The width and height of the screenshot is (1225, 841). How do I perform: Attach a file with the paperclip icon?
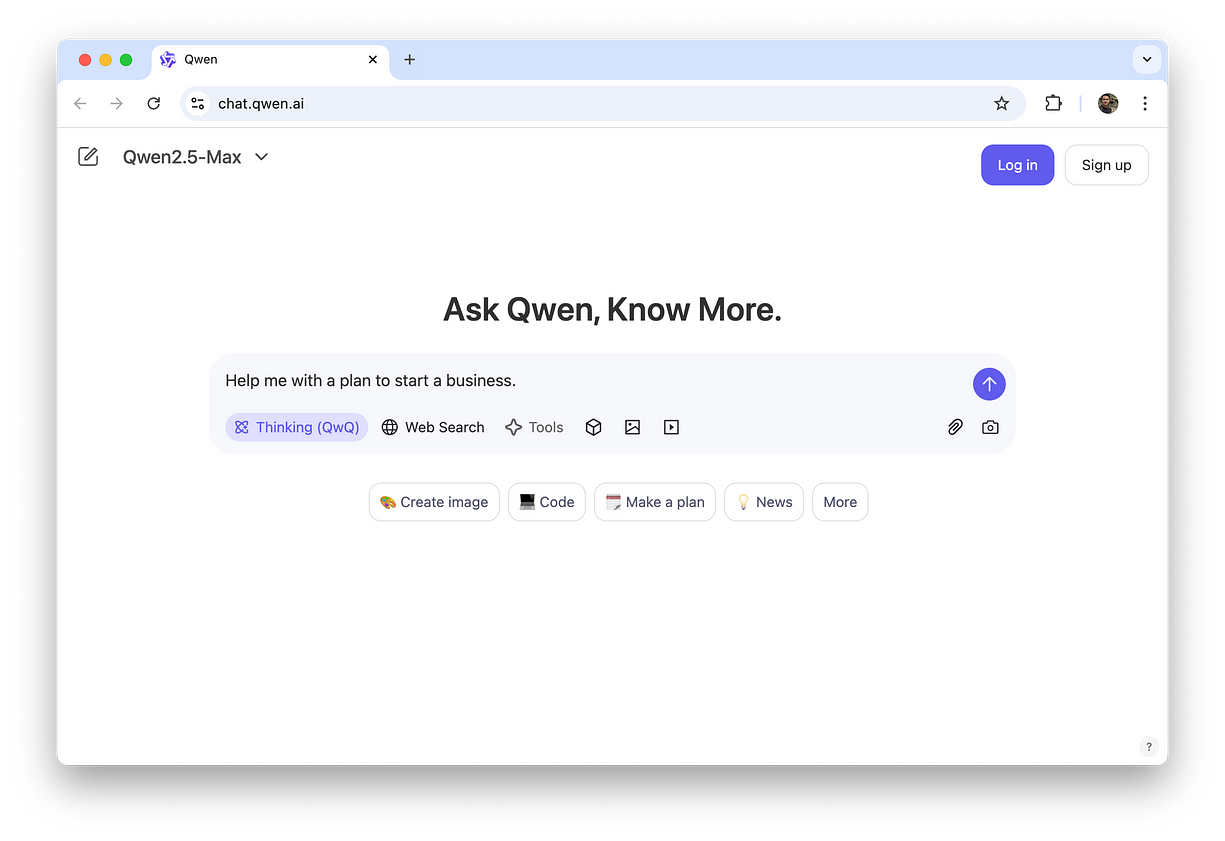click(x=955, y=427)
